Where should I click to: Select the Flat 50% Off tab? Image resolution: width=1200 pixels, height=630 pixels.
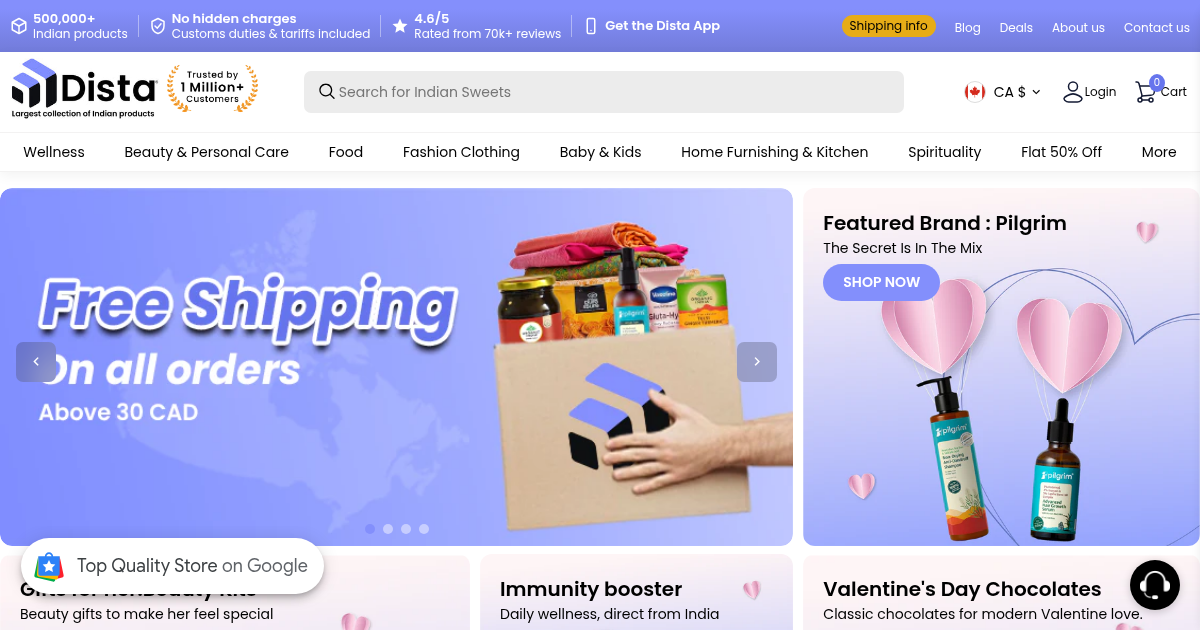(x=1061, y=152)
